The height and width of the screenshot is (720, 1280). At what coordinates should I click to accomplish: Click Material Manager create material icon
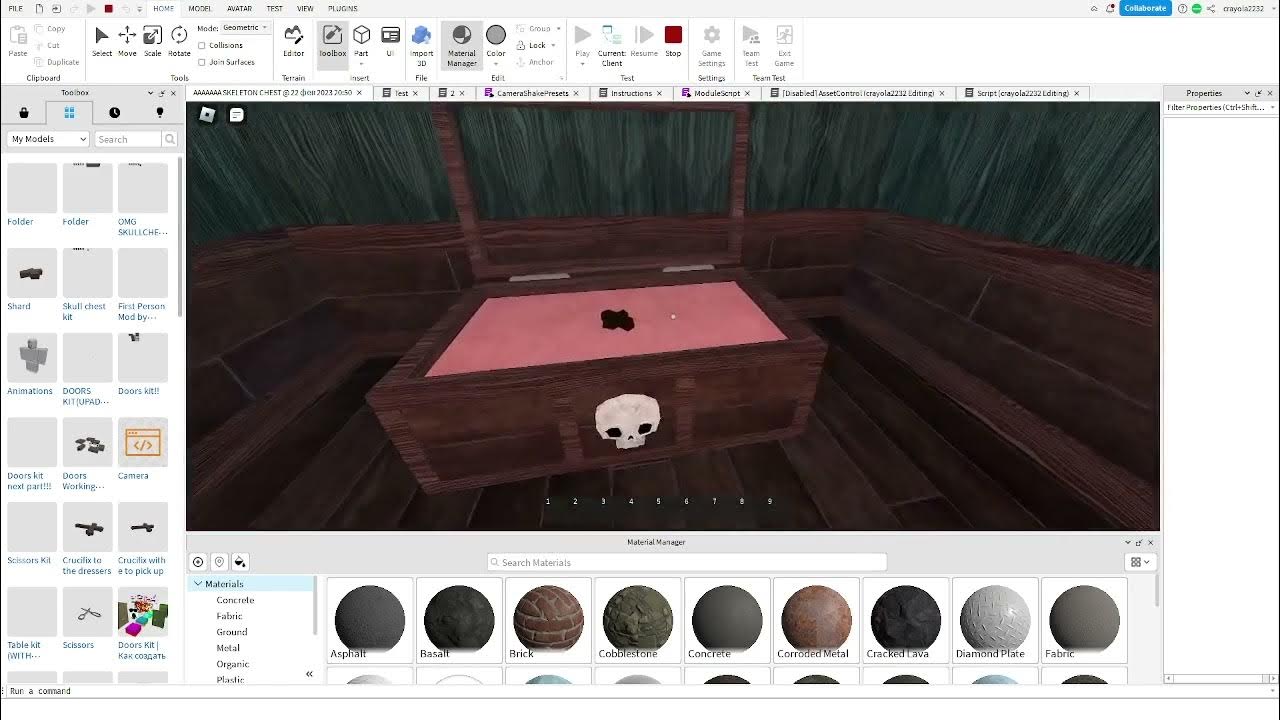[x=198, y=562]
